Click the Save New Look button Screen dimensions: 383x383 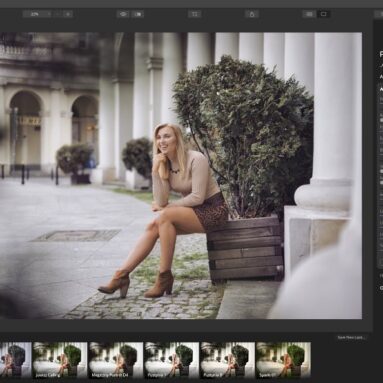pyautogui.click(x=351, y=337)
